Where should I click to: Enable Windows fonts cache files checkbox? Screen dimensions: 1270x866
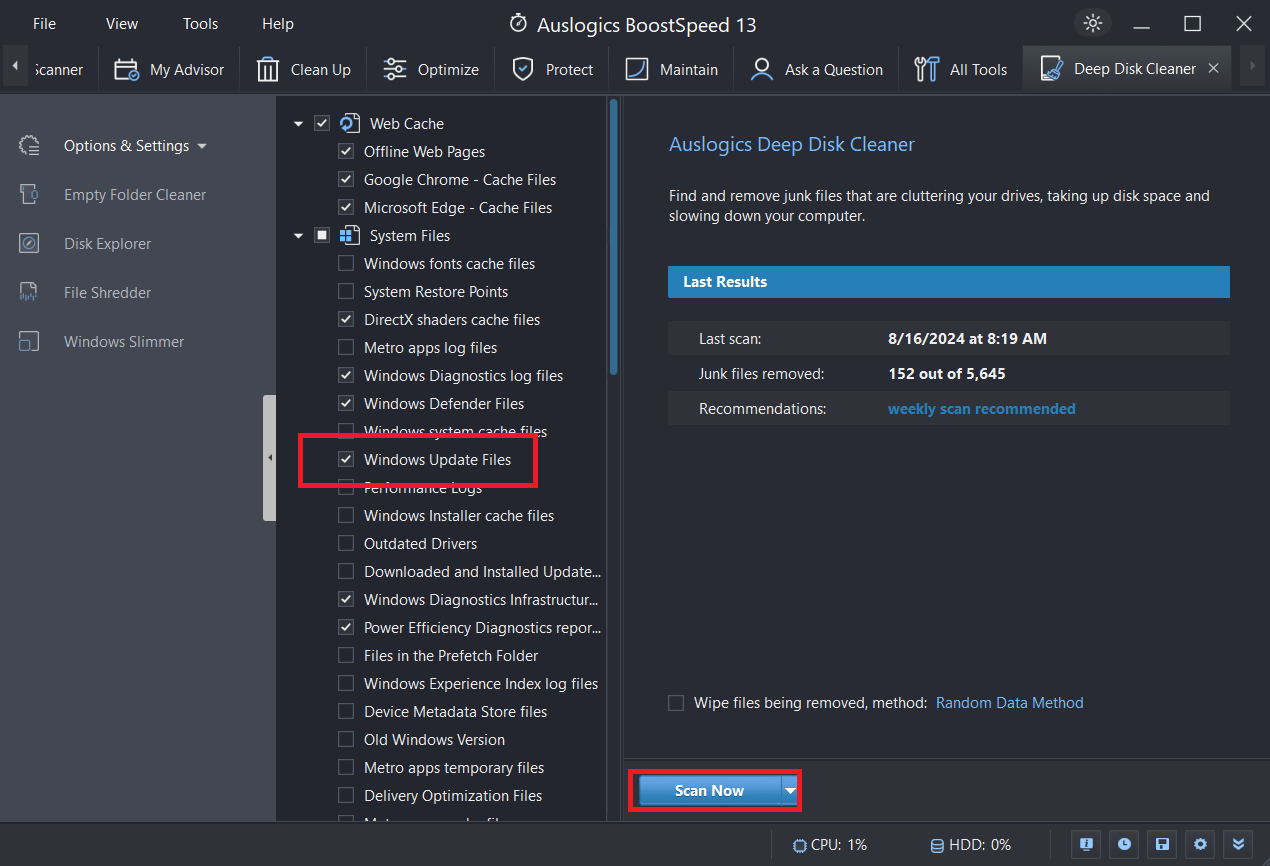coord(346,263)
